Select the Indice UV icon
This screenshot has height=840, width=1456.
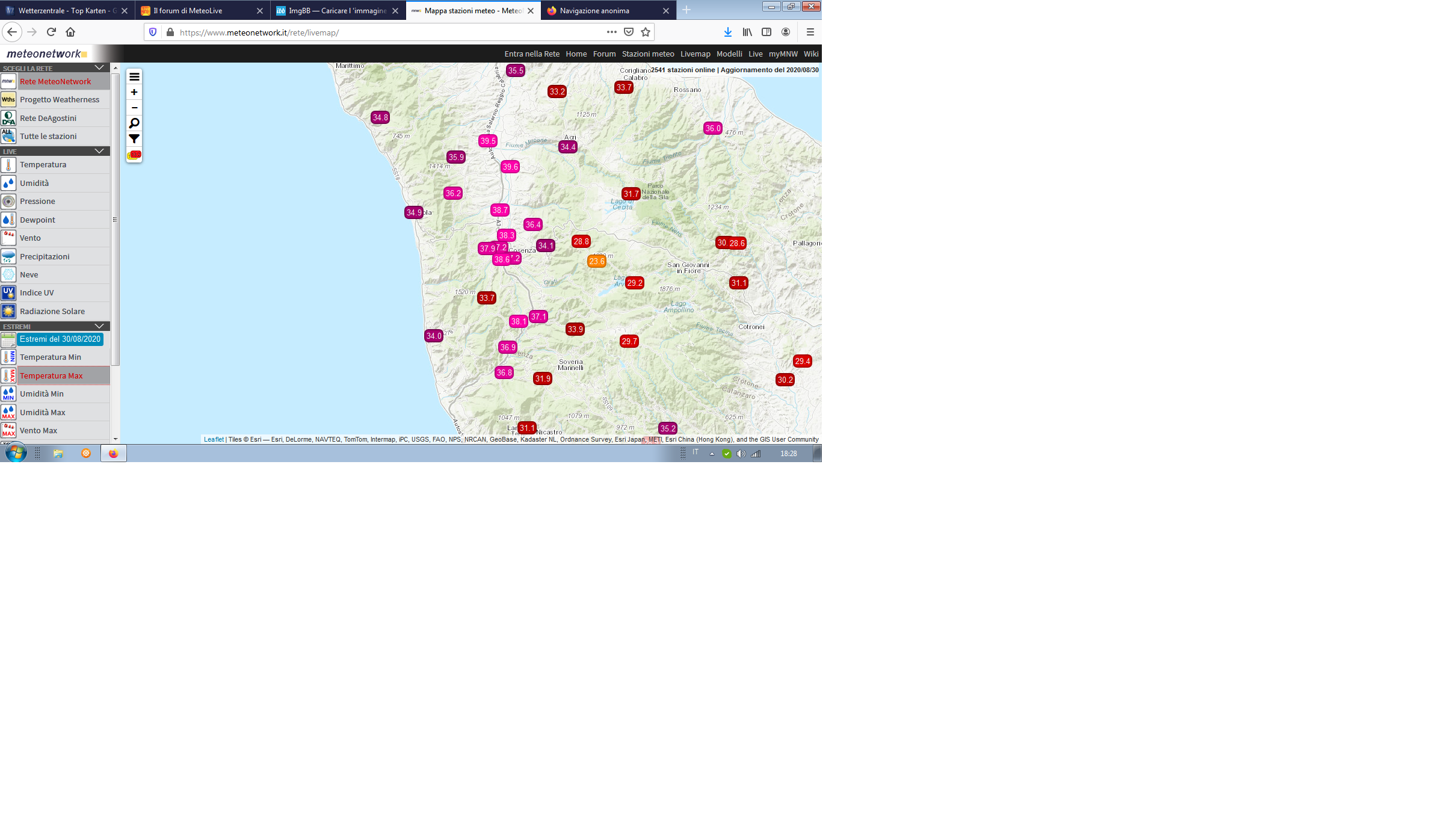[x=8, y=292]
